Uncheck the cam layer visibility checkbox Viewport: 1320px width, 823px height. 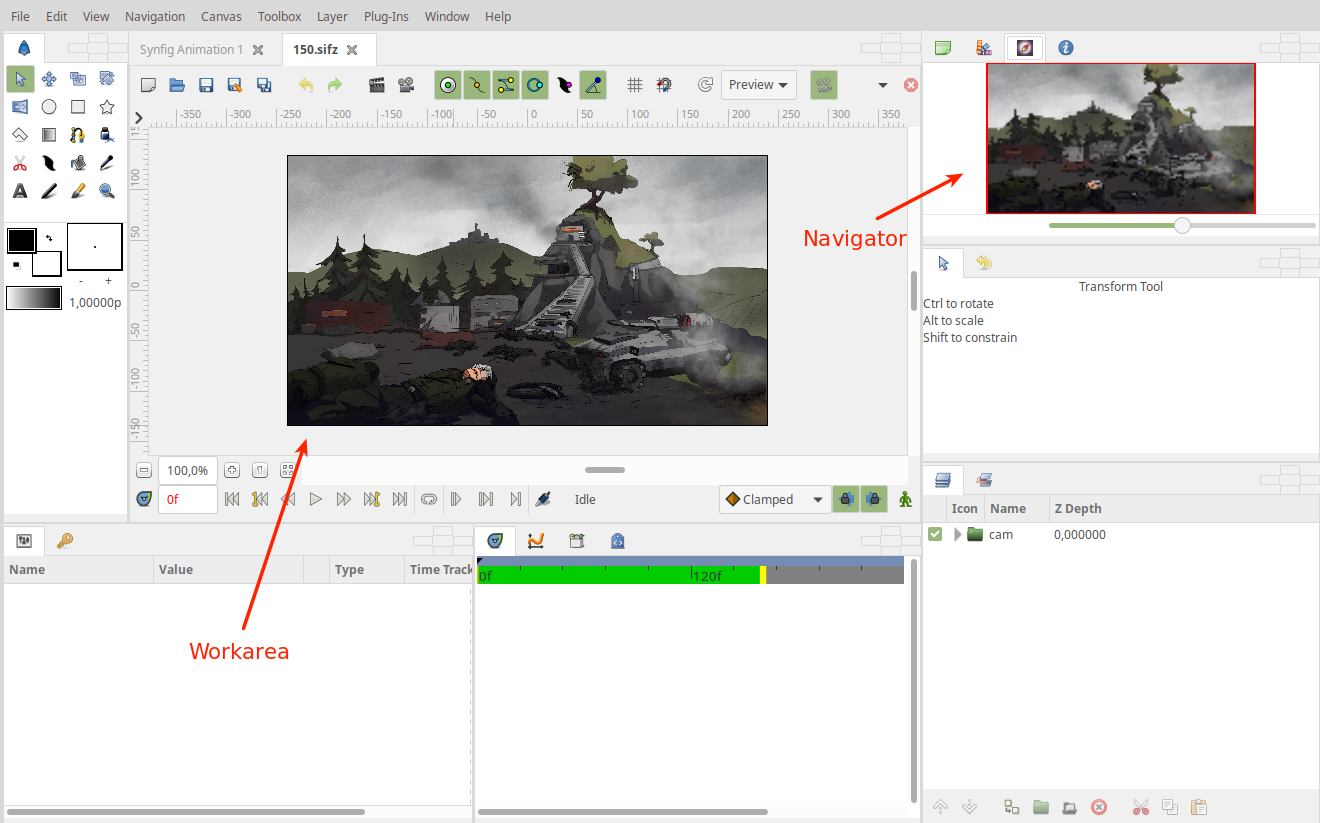[x=935, y=534]
